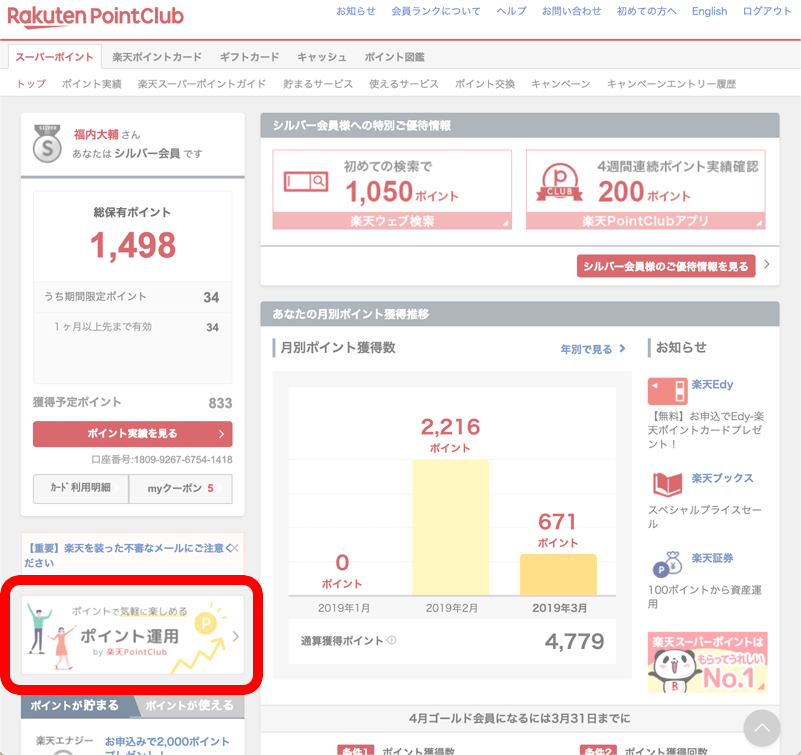Viewport: 801px width, 755px height.
Task: Click the Rakuten PointClub logo
Action: [96, 16]
